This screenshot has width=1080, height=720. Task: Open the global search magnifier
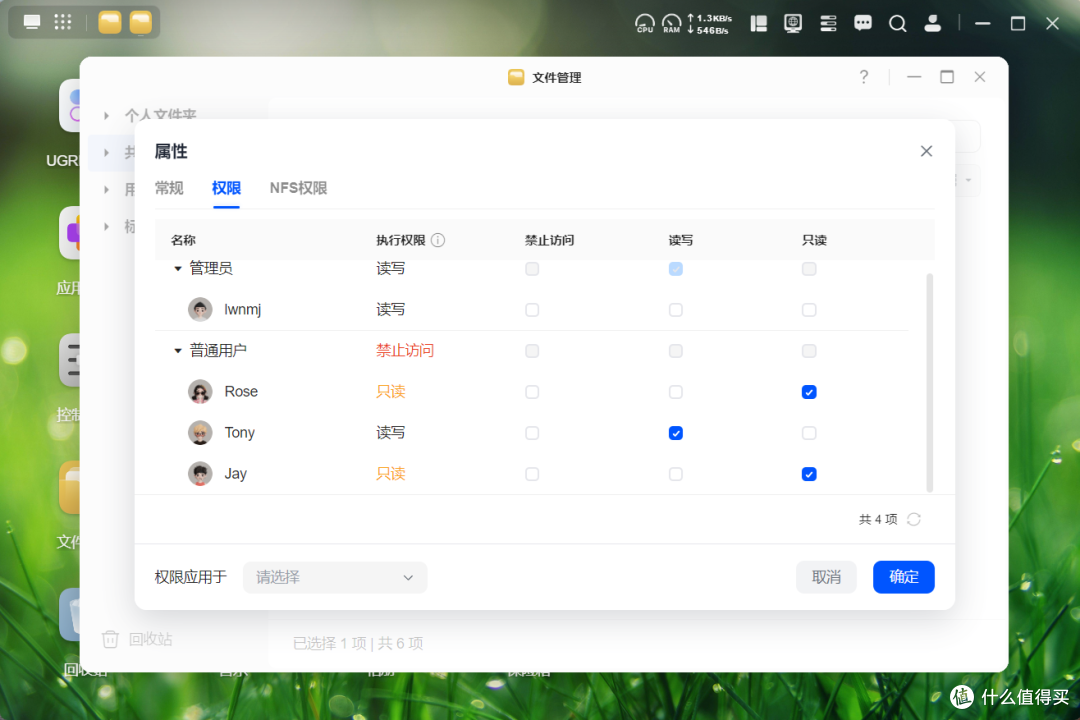tap(897, 23)
